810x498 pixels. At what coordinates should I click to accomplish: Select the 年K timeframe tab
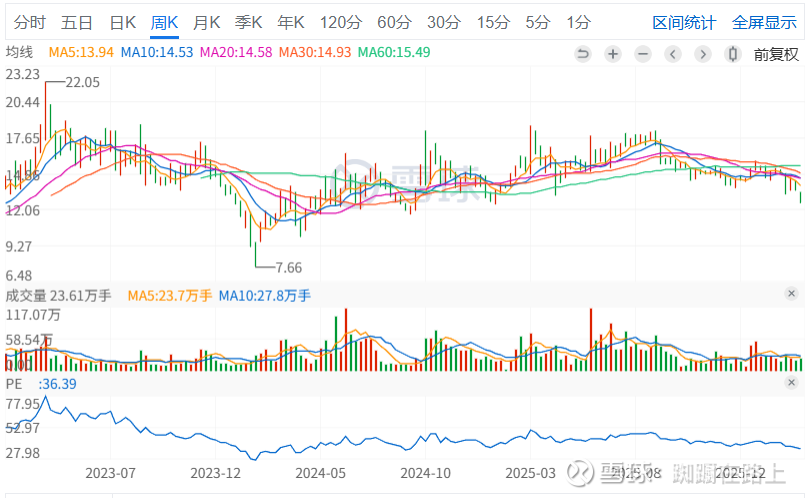(x=291, y=22)
